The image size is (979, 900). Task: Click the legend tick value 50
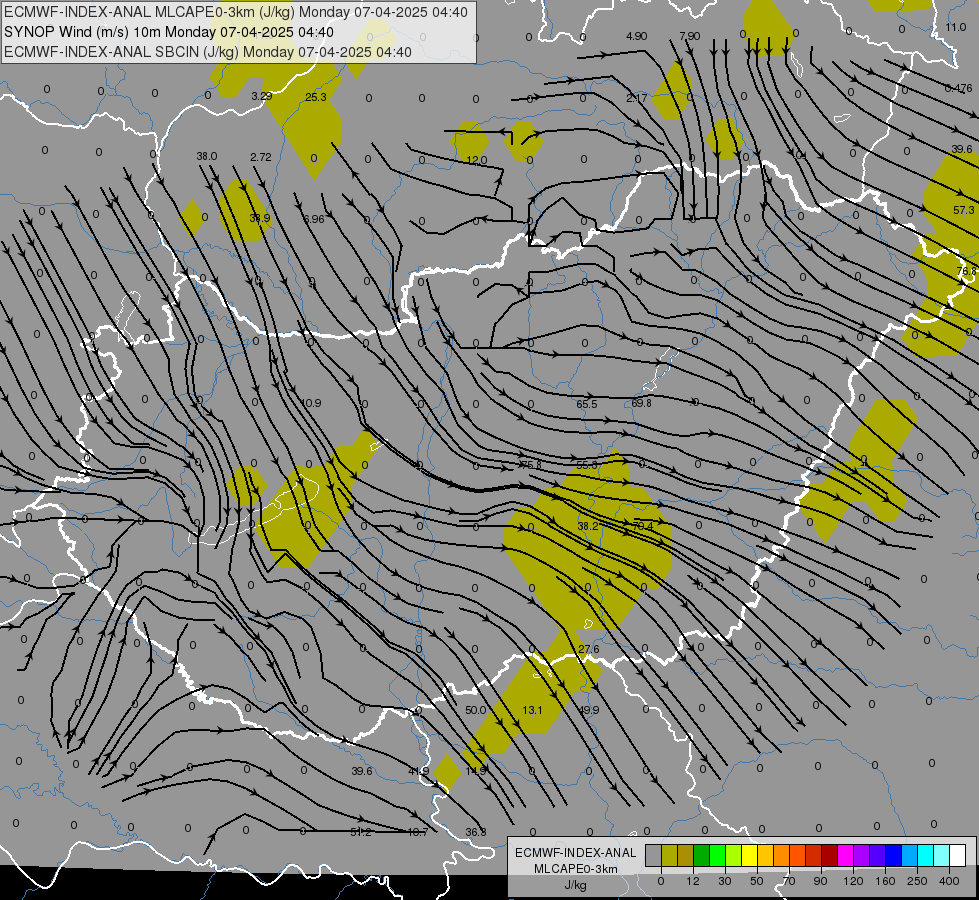757,881
